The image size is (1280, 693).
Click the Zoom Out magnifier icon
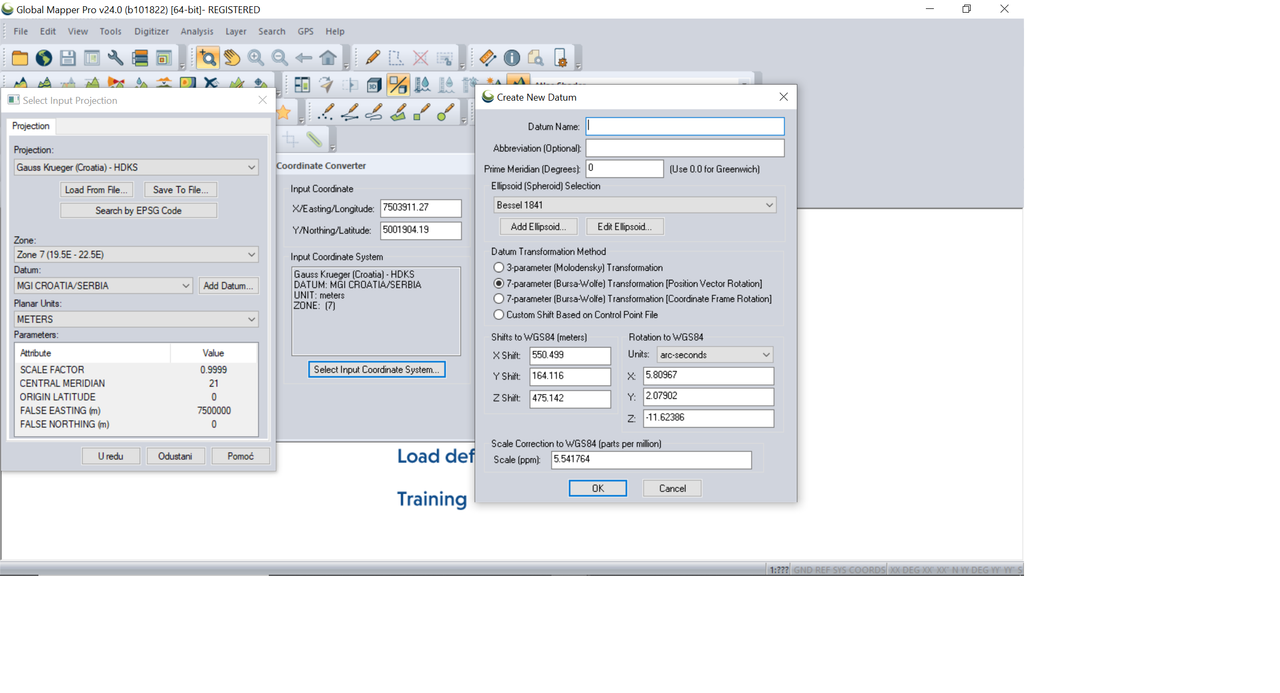[279, 58]
